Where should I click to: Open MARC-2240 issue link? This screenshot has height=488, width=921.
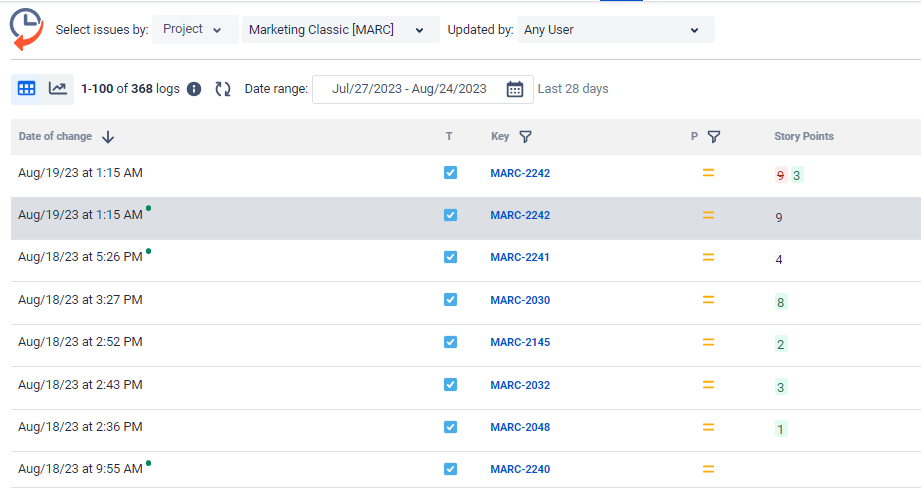(520, 469)
